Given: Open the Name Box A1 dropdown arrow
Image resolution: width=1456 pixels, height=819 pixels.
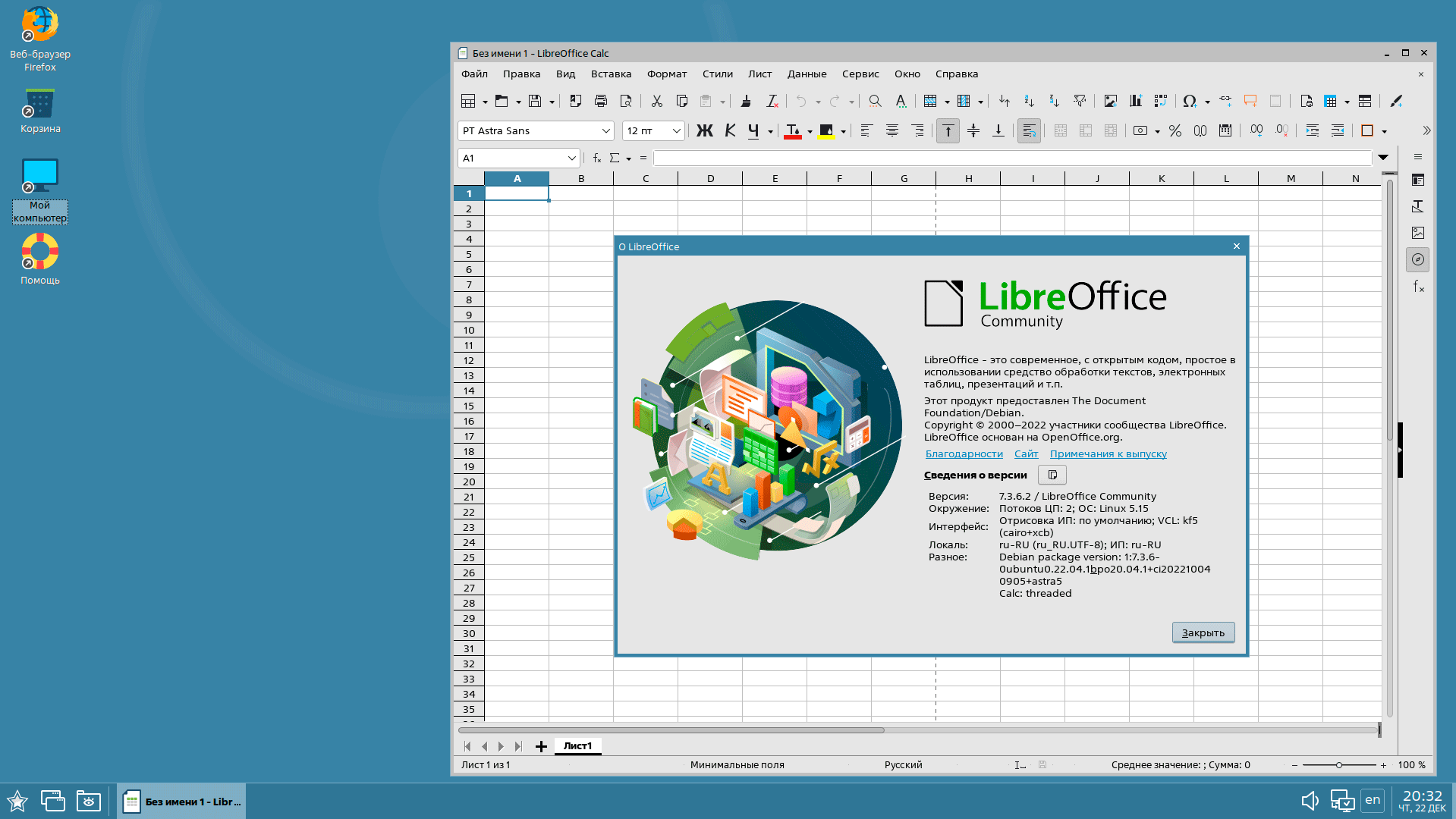Looking at the screenshot, I should point(571,158).
